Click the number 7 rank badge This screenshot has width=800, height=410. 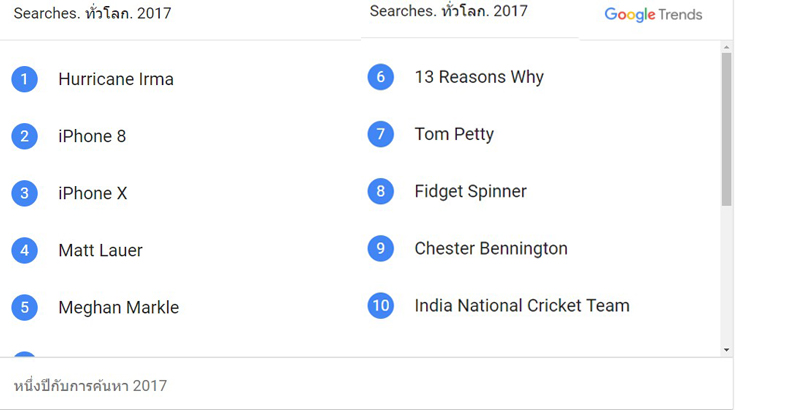coord(381,134)
